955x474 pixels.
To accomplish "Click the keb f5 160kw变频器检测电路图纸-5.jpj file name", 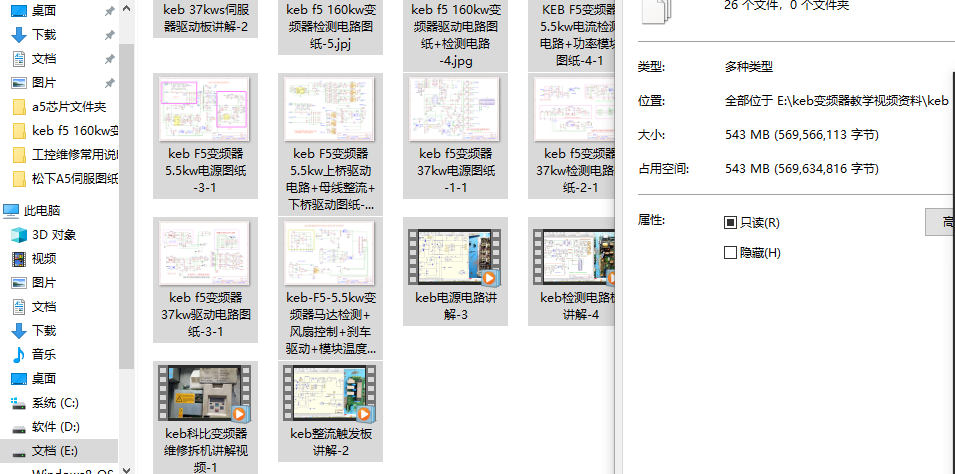I will 331,27.
